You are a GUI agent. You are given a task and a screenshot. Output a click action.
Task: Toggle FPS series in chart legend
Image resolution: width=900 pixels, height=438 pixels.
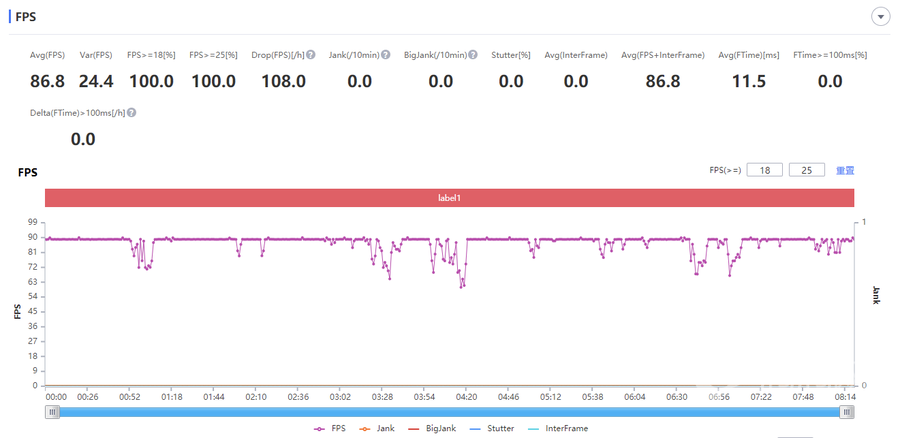click(x=330, y=428)
